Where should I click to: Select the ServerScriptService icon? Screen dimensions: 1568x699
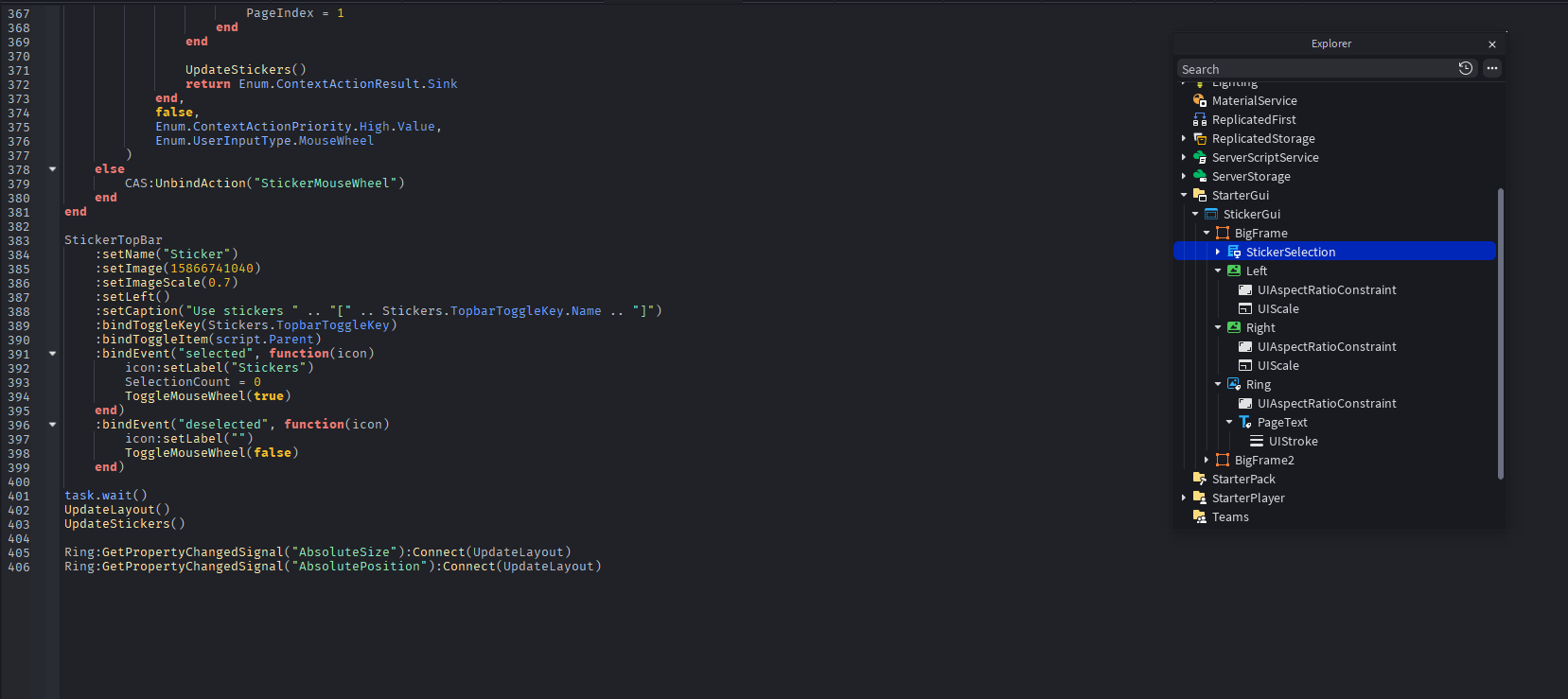[x=1200, y=157]
